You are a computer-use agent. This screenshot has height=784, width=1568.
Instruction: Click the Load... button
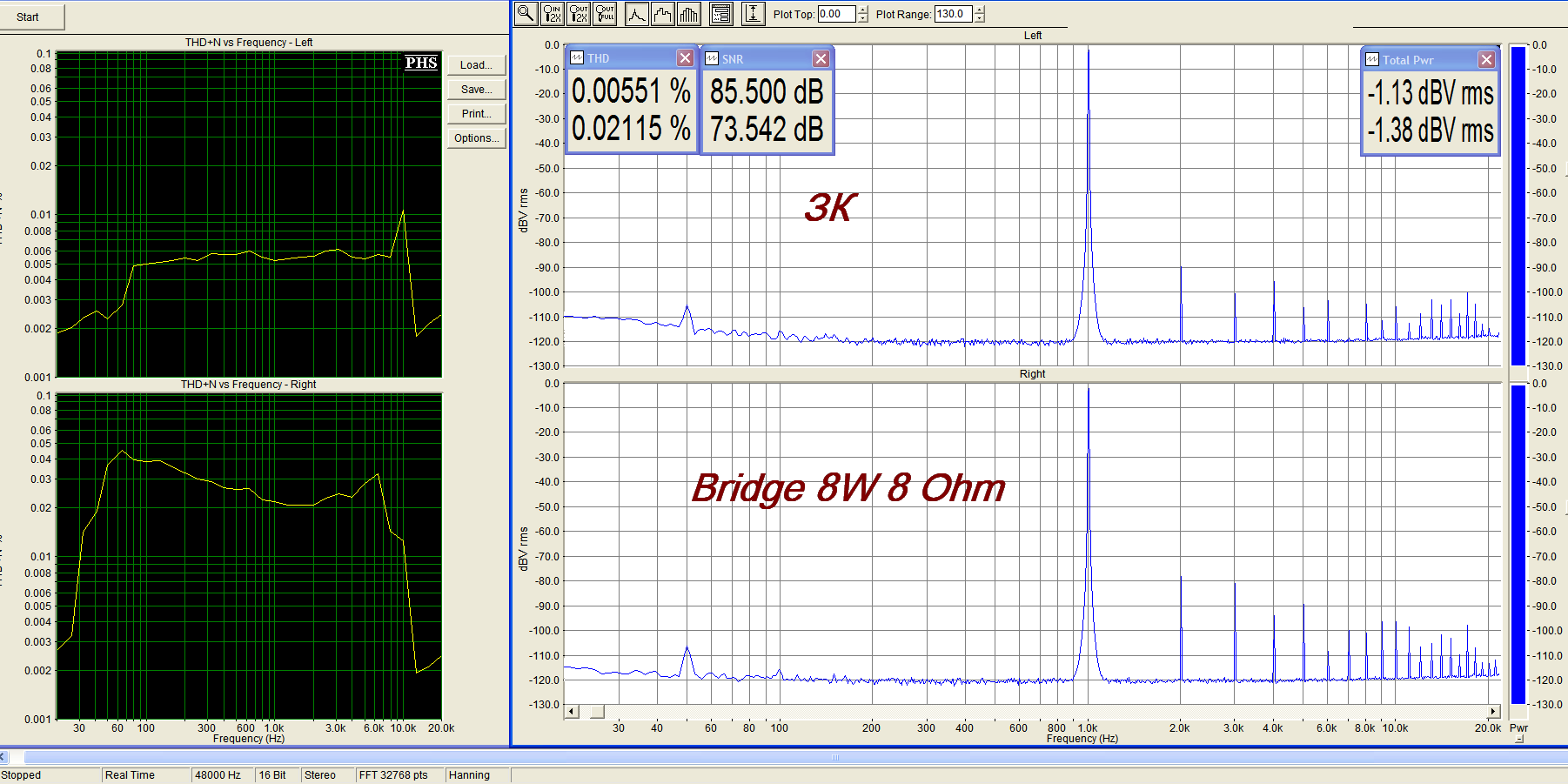pos(476,65)
